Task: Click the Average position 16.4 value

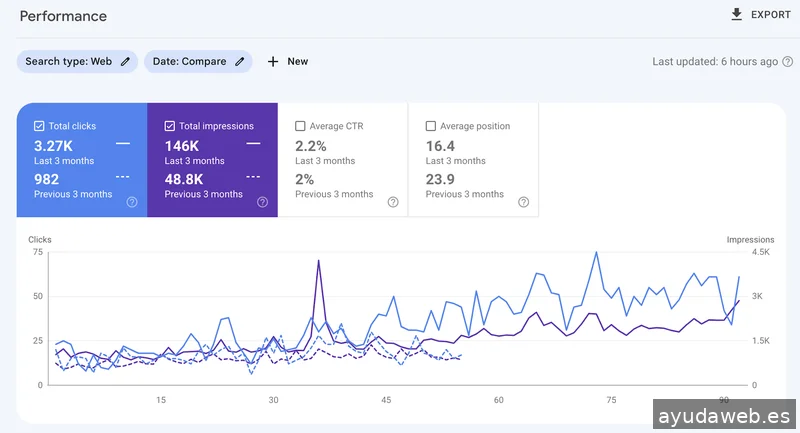Action: tap(441, 146)
